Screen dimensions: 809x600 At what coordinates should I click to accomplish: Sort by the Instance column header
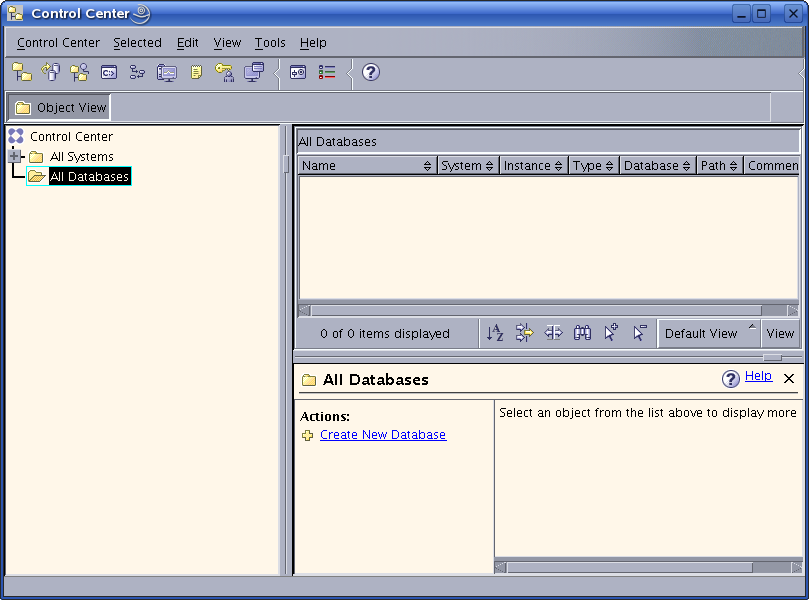click(533, 166)
